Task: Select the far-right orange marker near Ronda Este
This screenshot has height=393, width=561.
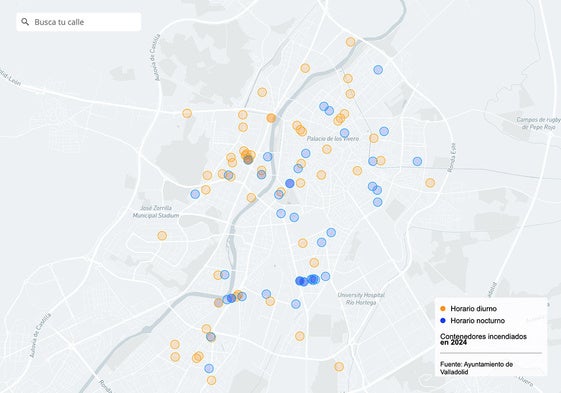Action: click(430, 183)
